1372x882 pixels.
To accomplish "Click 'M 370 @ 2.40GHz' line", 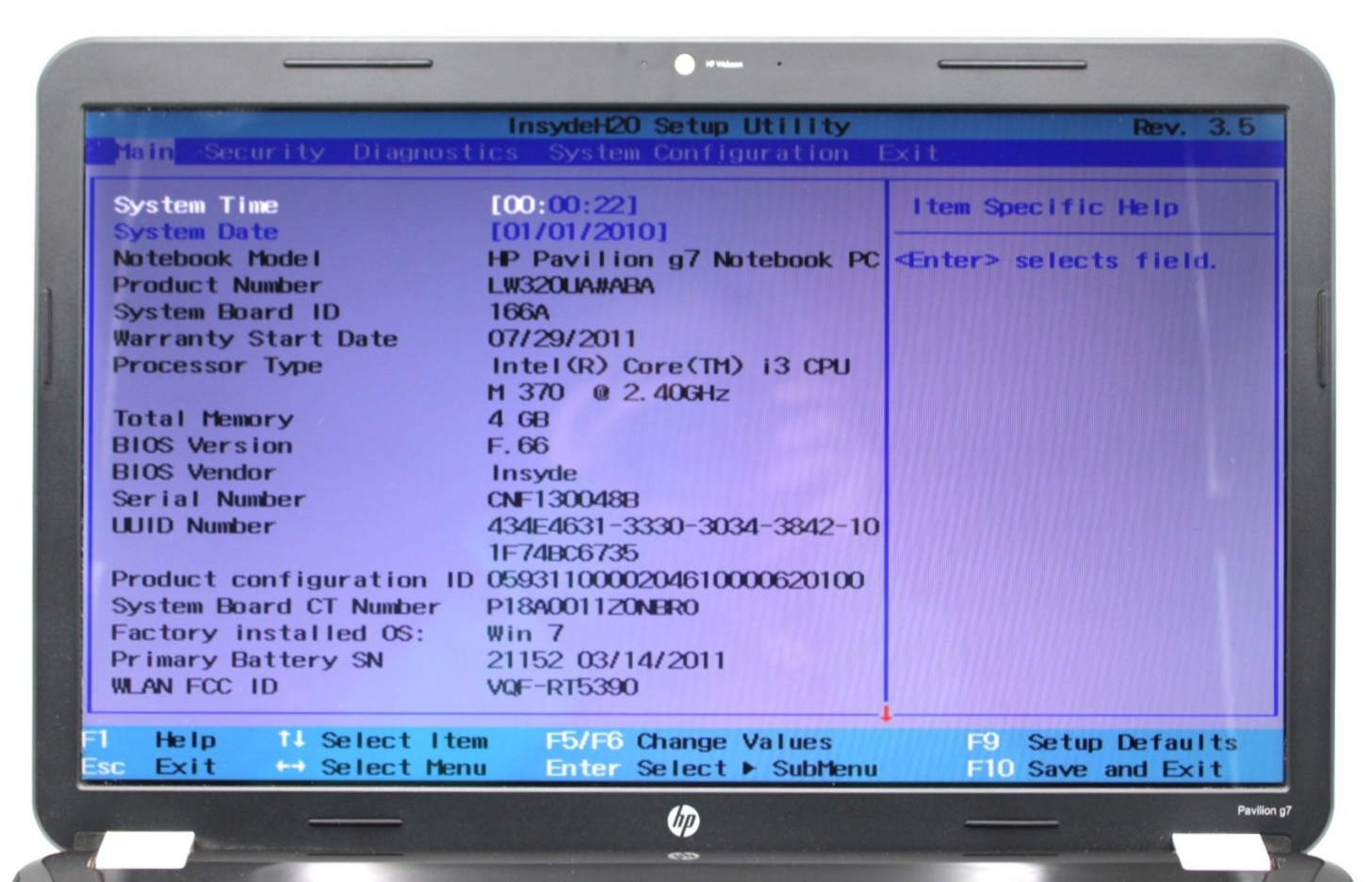I will 609,392.
